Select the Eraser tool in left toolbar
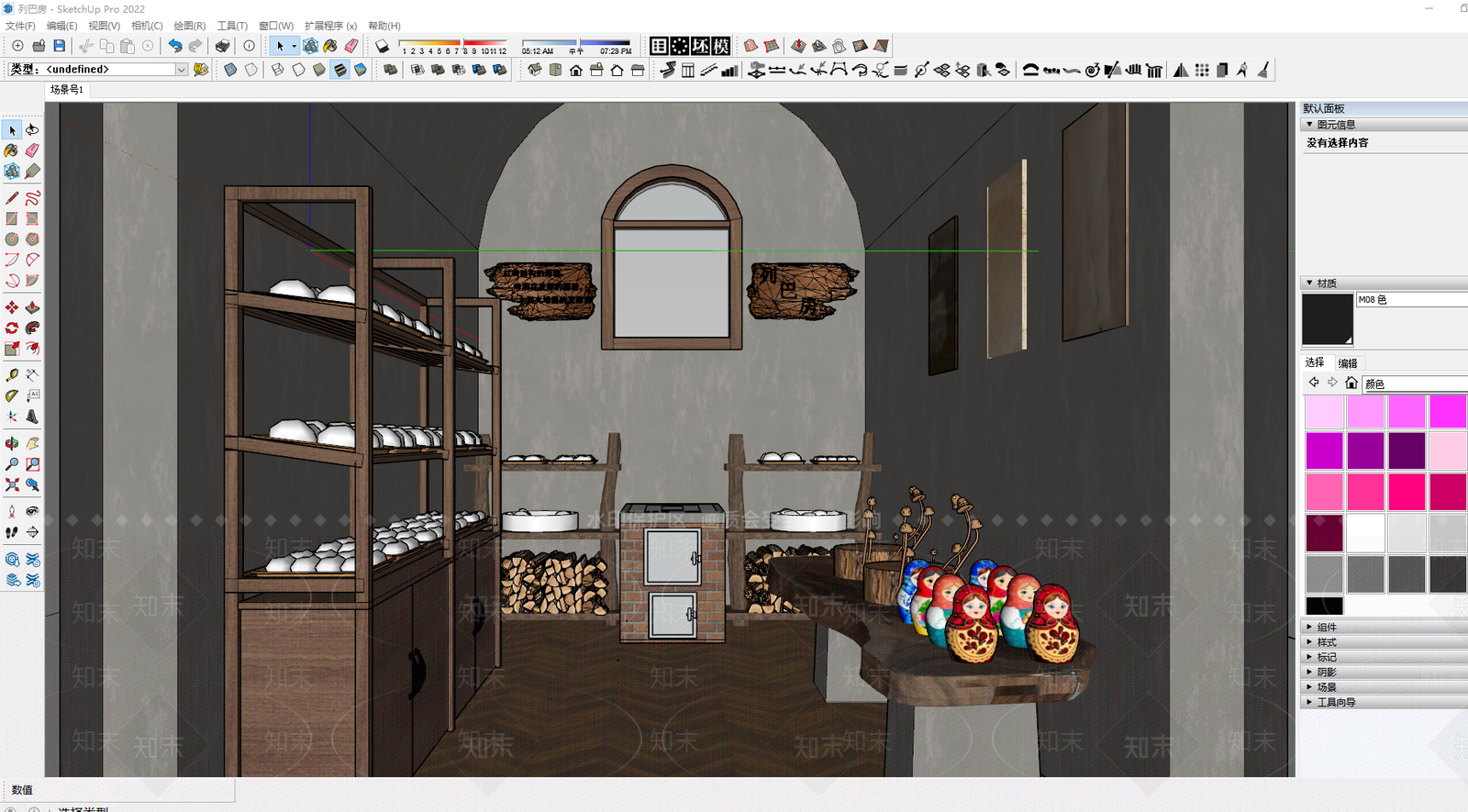This screenshot has height=812, width=1468. [x=32, y=150]
